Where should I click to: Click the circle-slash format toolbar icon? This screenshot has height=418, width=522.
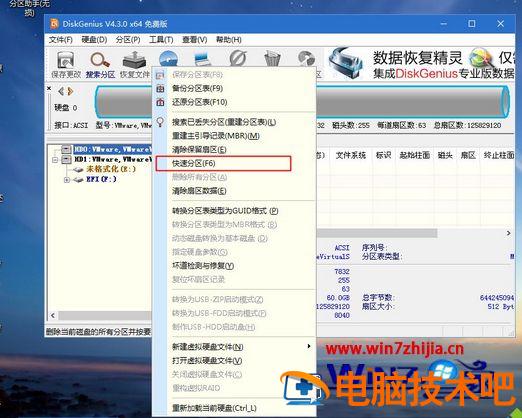pyautogui.click(x=238, y=59)
